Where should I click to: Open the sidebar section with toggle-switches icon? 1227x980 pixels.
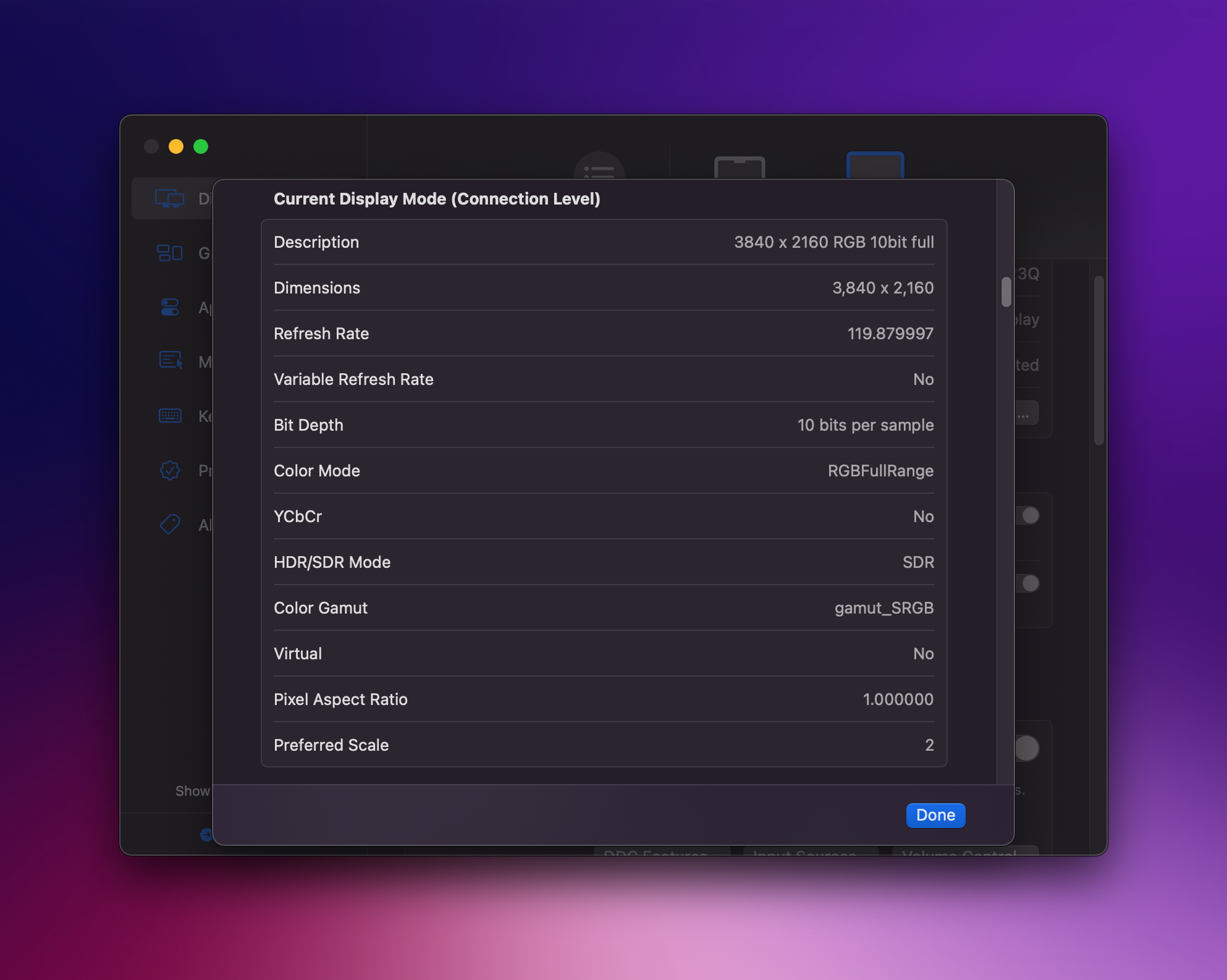(x=169, y=307)
